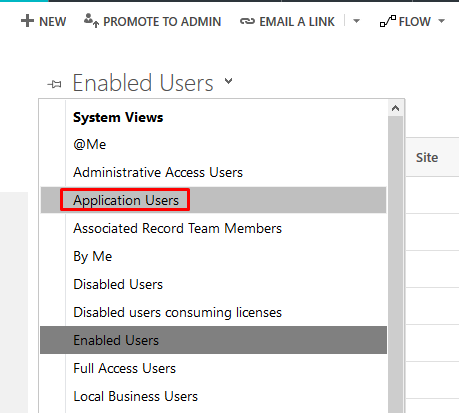
Task: Collapse the Enabled Users view selector chevron
Action: click(228, 81)
